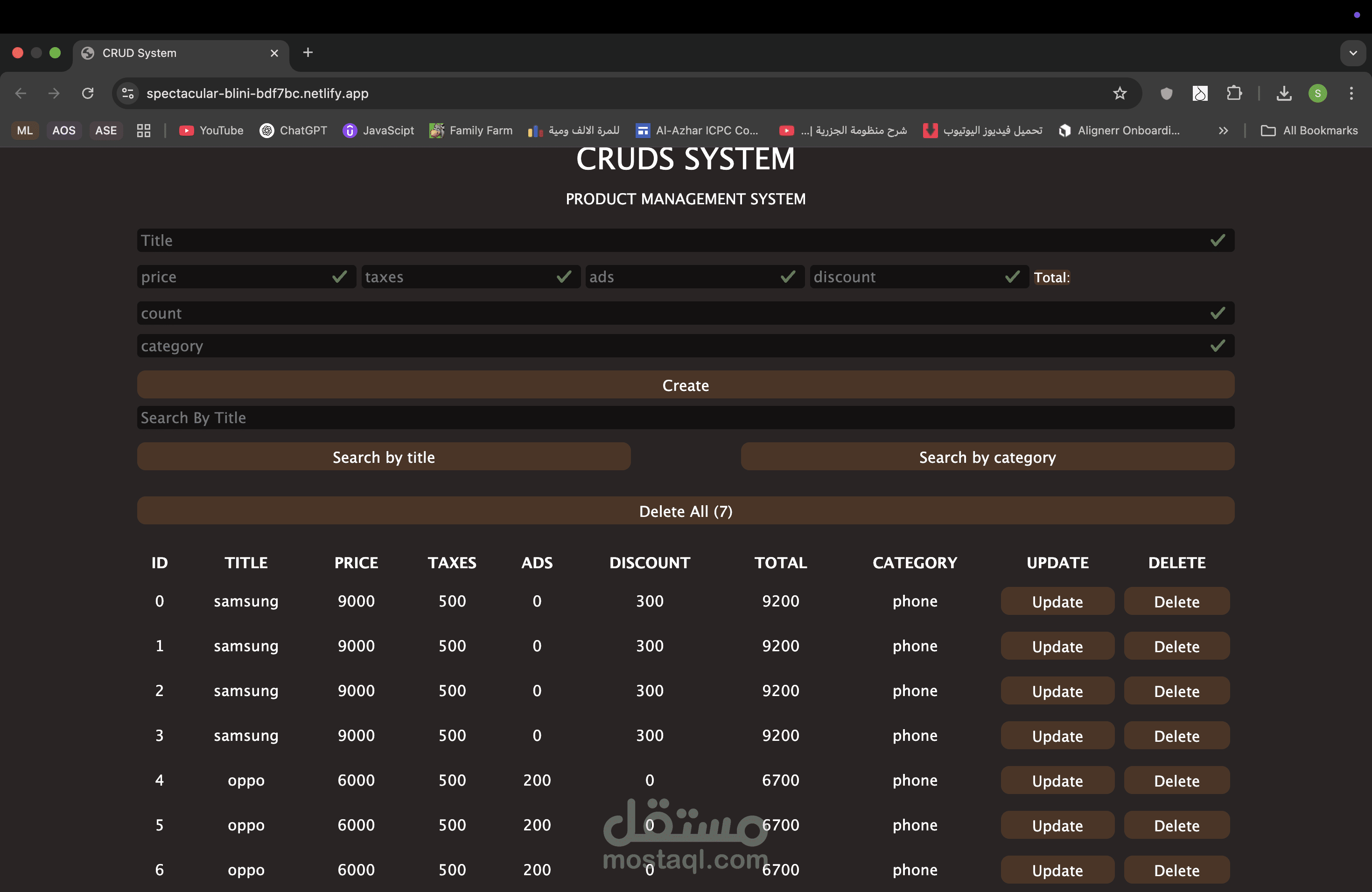Open the tab groups grid icon
The image size is (1372, 892).
(144, 131)
